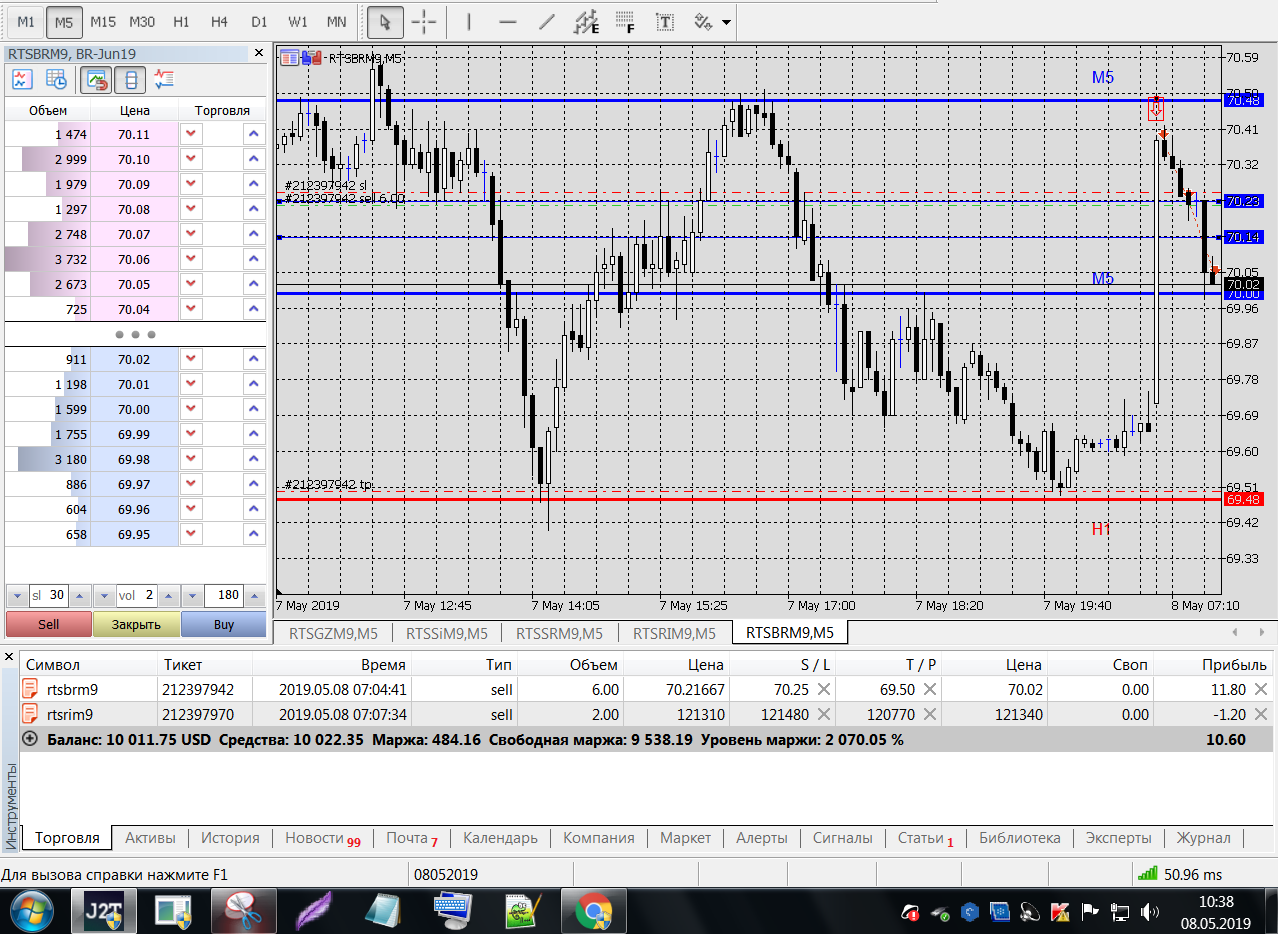Click the equidistant channel tool icon
The image size is (1278, 934).
(x=588, y=21)
